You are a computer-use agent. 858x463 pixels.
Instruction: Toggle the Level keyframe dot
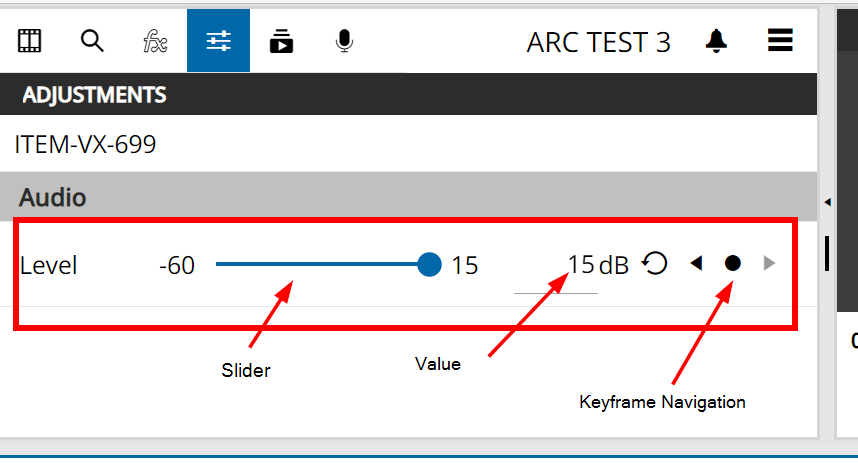[732, 263]
